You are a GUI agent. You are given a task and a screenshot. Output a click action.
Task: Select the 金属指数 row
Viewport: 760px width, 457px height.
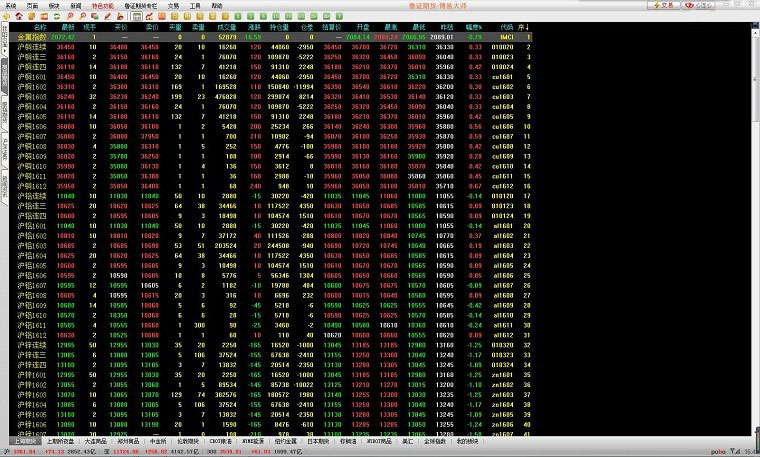[x=270, y=37]
